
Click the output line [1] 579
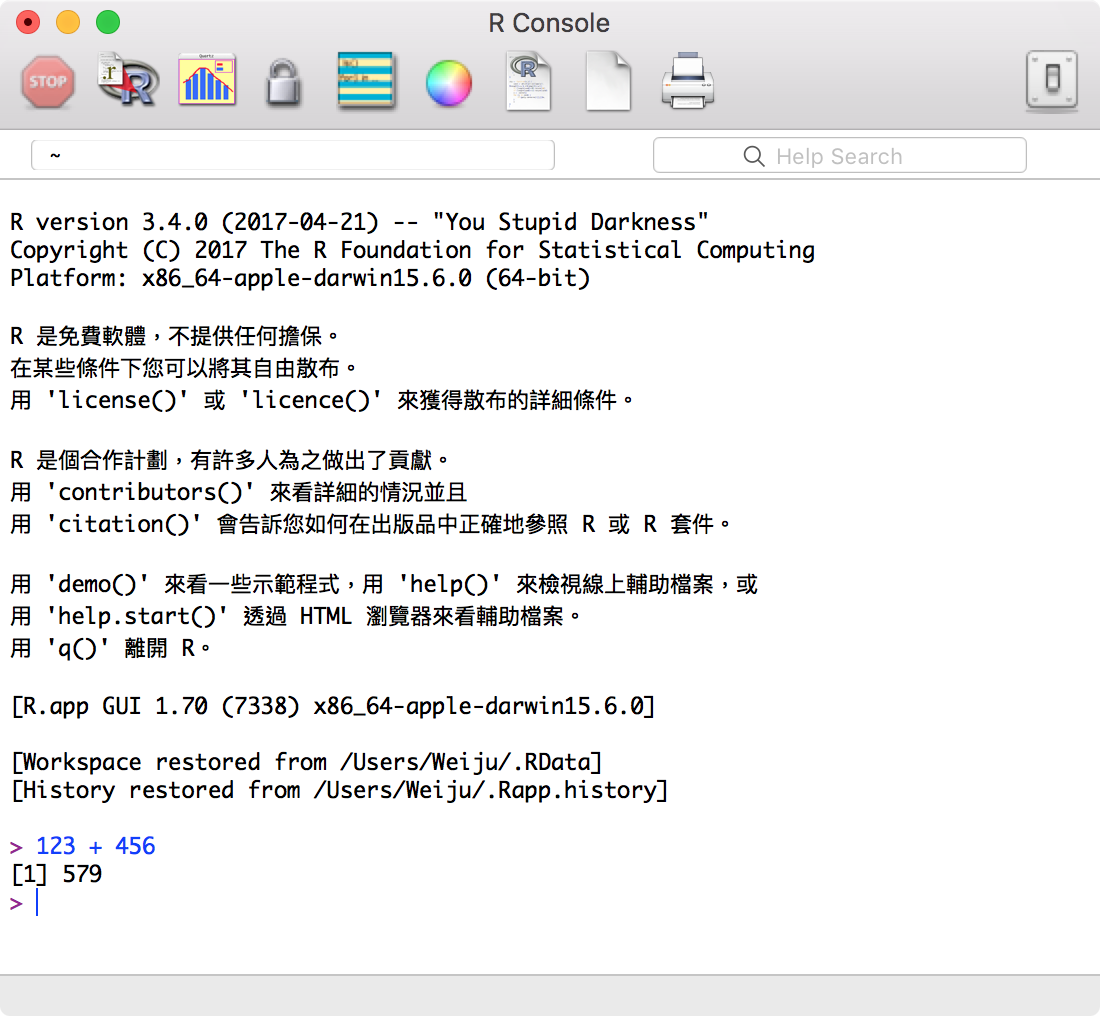(56, 875)
